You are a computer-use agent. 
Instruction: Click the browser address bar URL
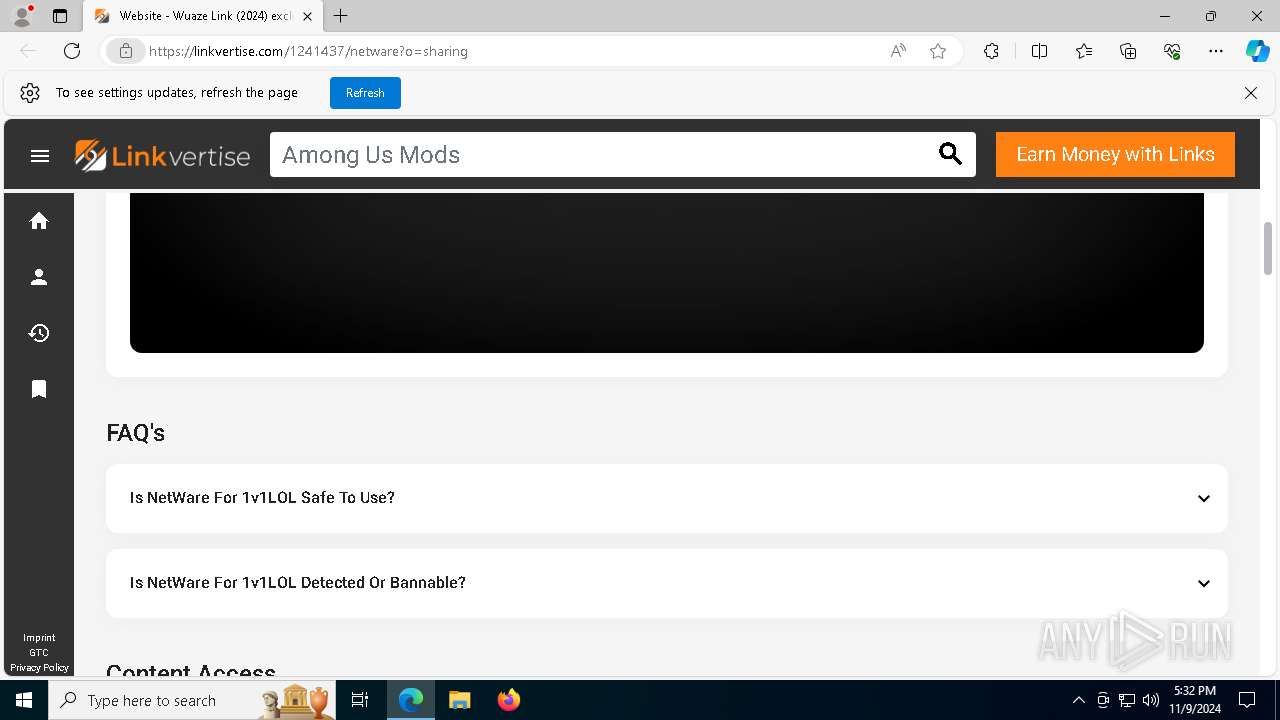pos(308,51)
